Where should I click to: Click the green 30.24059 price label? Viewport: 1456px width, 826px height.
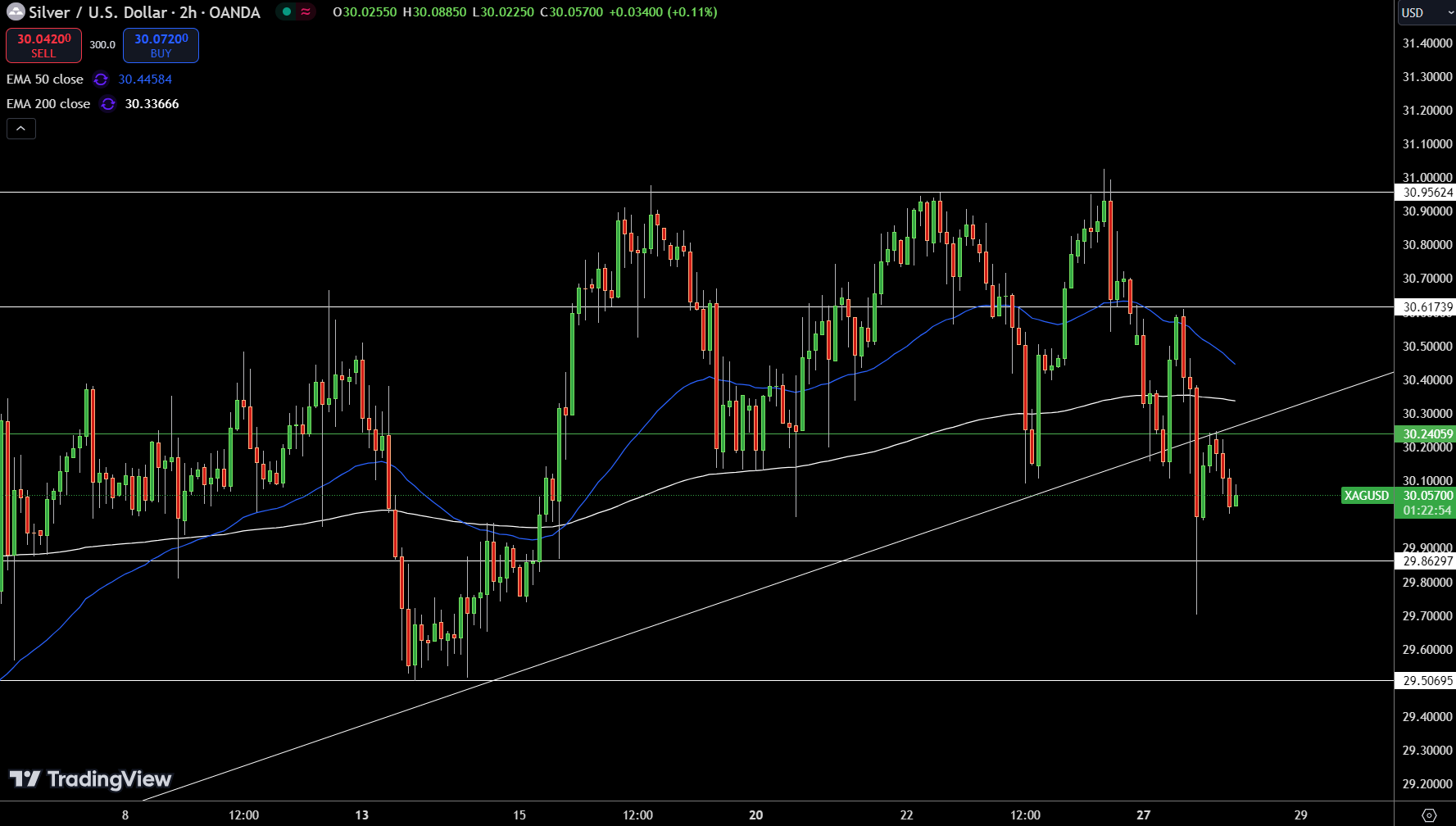[1426, 434]
